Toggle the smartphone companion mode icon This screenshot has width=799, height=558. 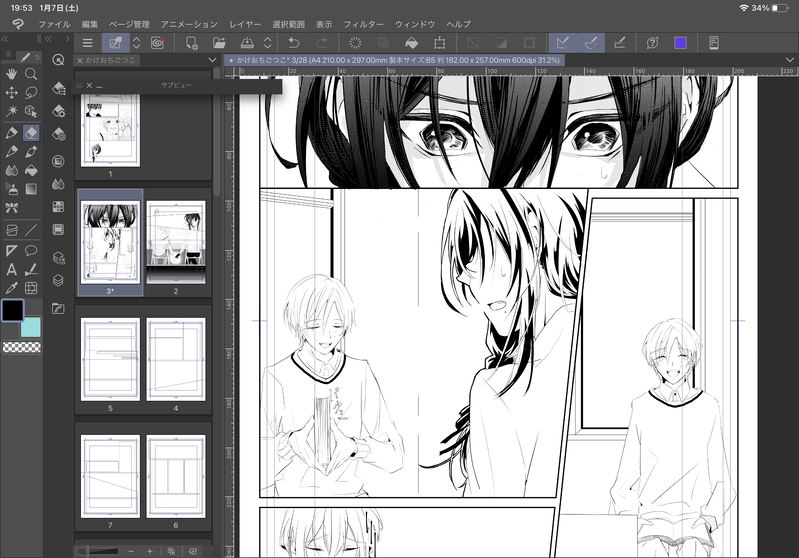click(714, 43)
